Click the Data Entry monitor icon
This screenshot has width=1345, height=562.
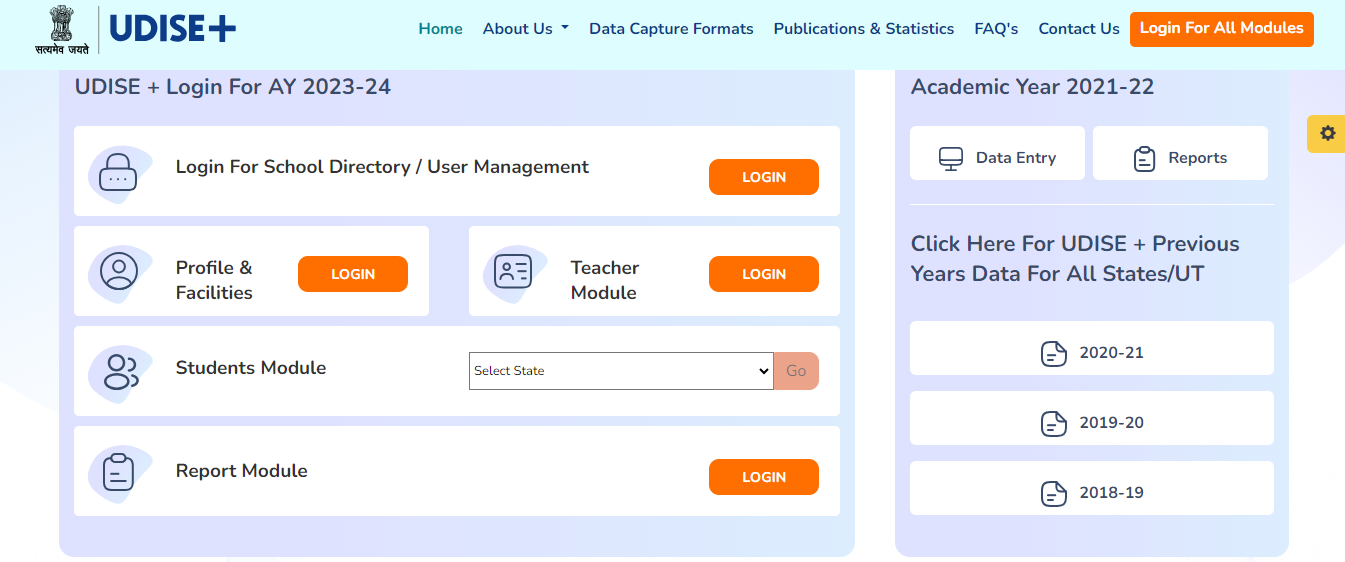pos(951,158)
